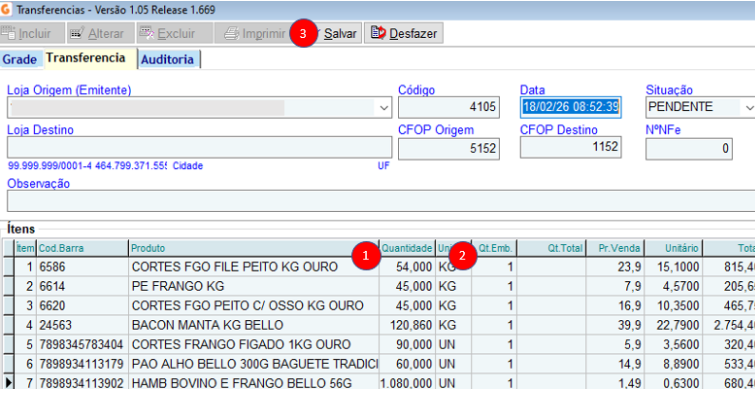Click the CFOP Origem field 5152
This screenshot has width=755, height=394.
(449, 148)
